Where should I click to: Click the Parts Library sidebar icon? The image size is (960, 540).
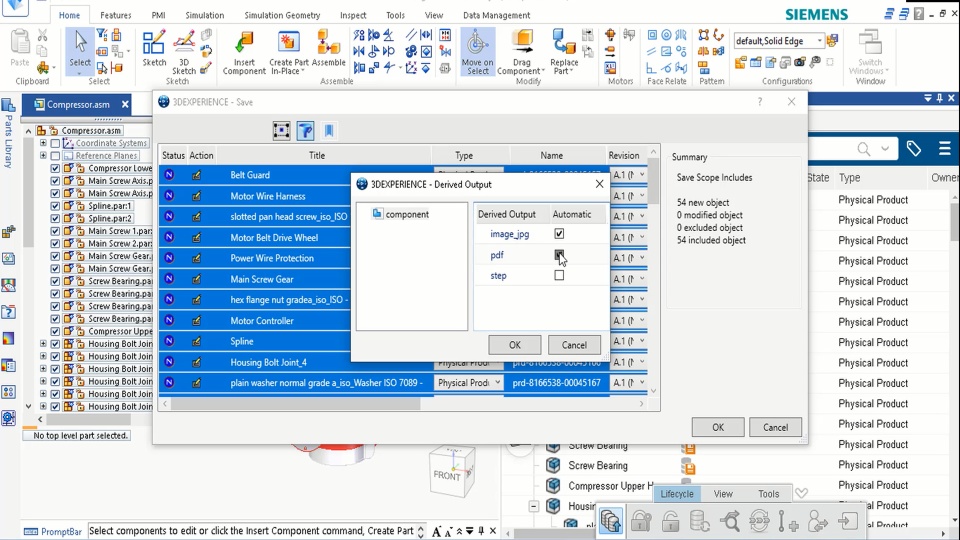pos(9,105)
